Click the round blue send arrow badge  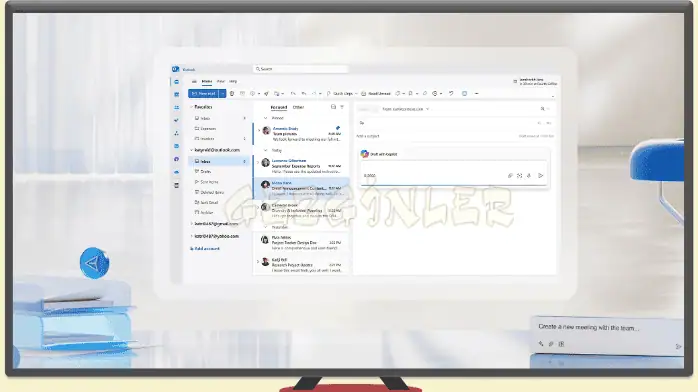[x=94, y=263]
